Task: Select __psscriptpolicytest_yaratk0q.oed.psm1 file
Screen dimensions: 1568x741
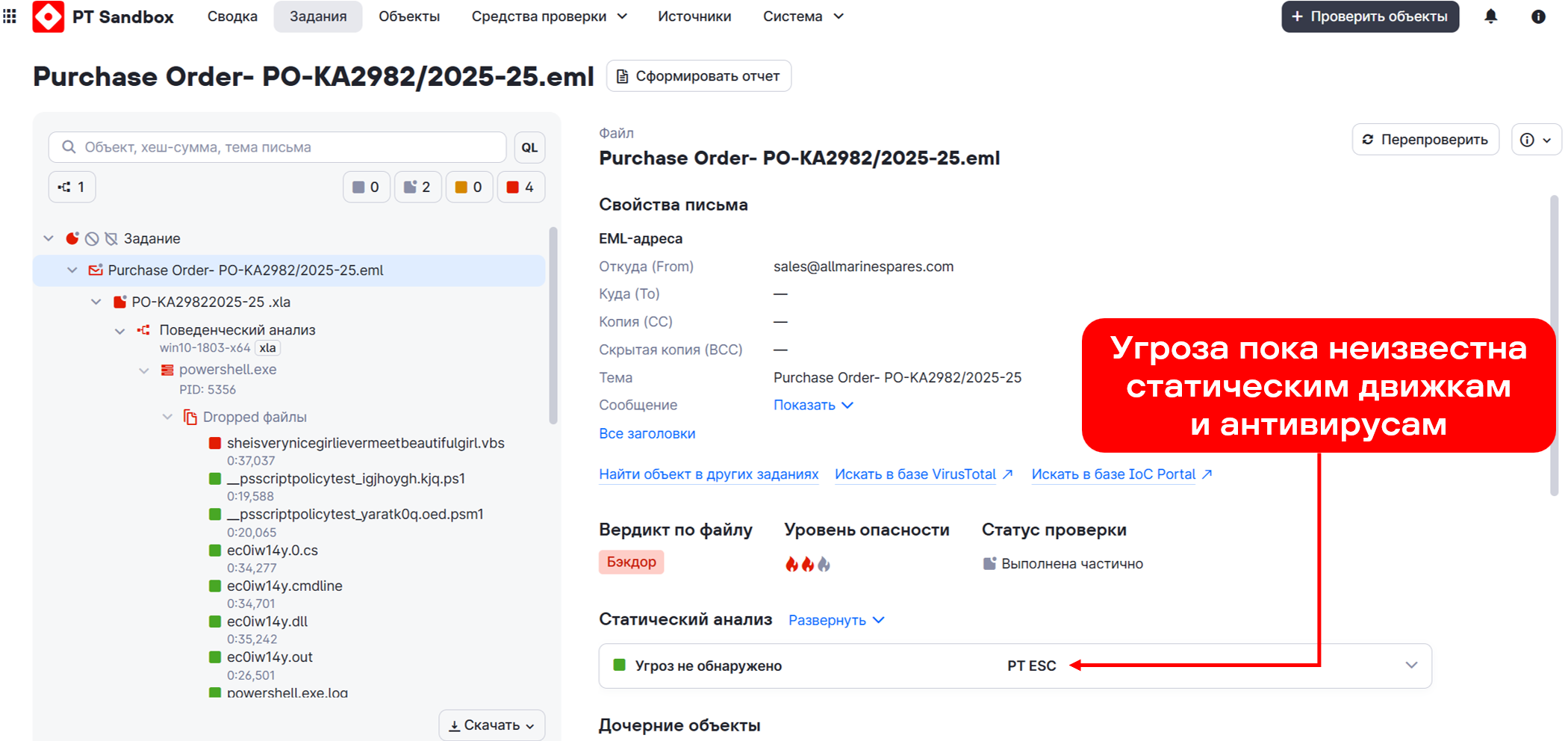Action: pos(355,514)
